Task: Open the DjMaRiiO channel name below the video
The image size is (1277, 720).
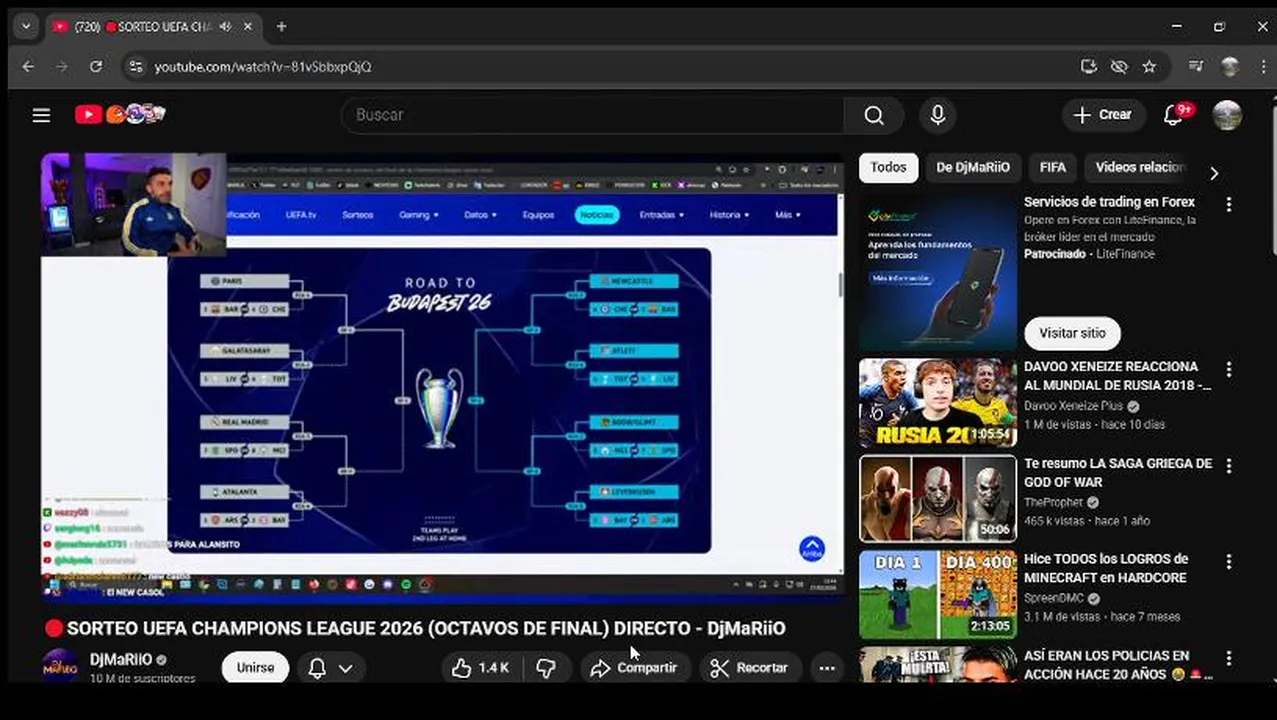Action: click(x=121, y=659)
